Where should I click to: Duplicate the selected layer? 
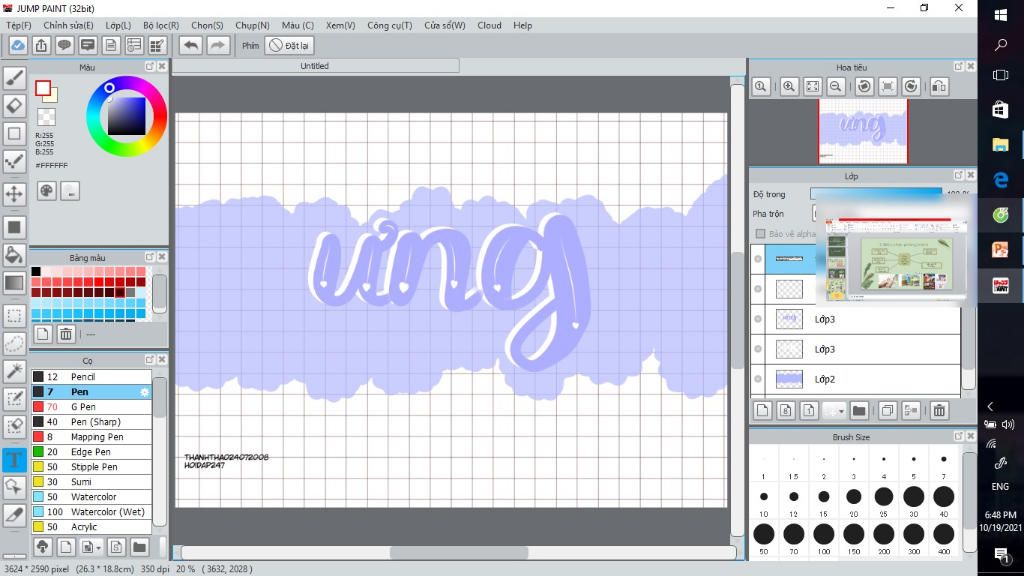click(887, 411)
